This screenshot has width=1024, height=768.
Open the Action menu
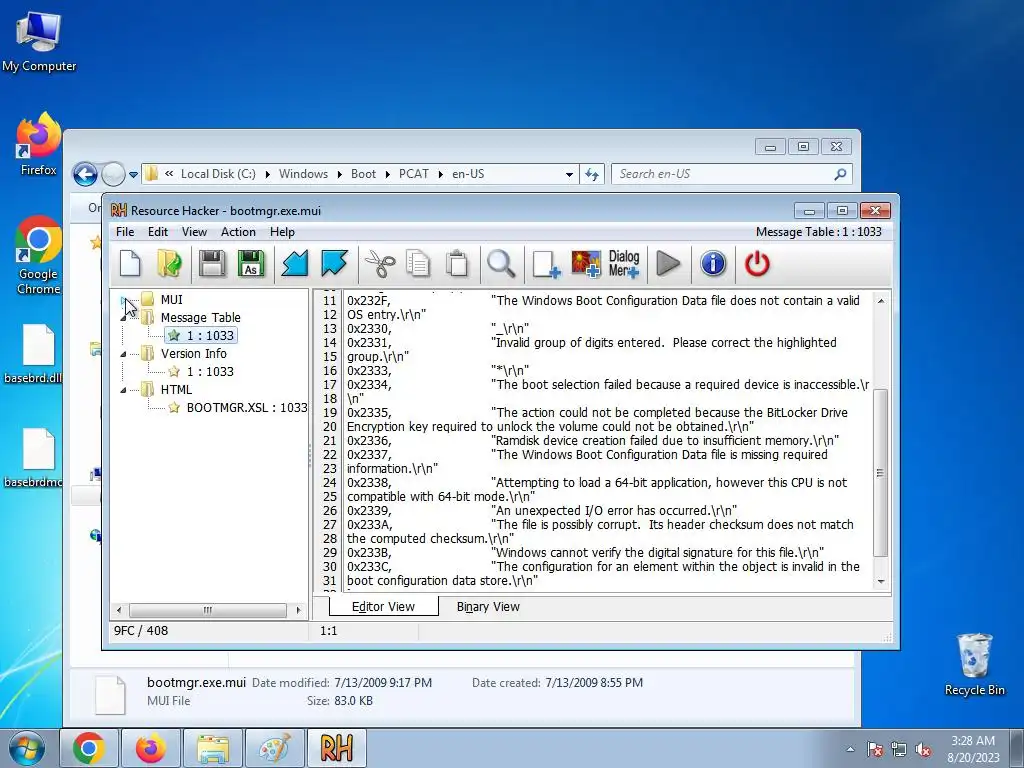pos(238,232)
